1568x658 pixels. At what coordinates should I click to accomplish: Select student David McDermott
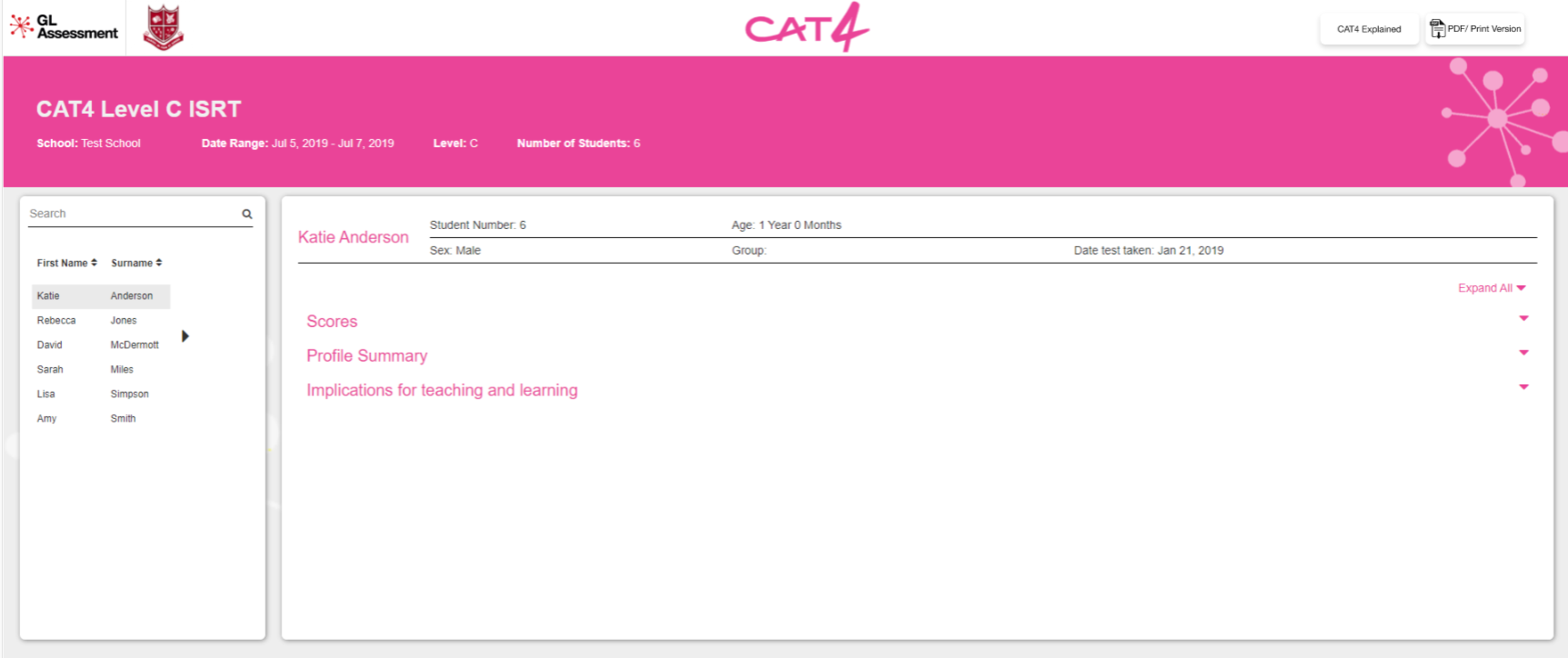click(x=101, y=345)
